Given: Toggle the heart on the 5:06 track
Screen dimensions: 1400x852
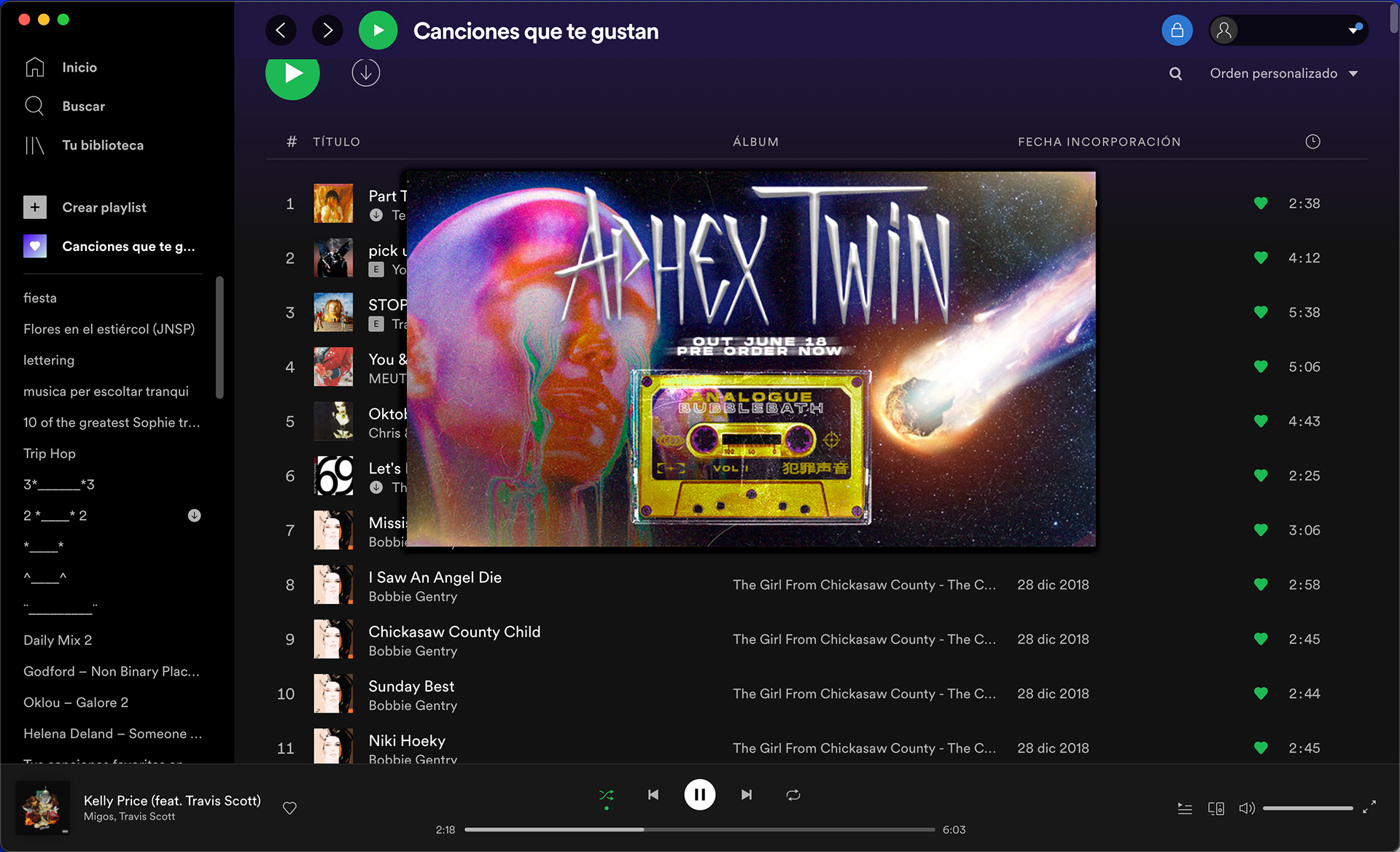Looking at the screenshot, I should [x=1261, y=367].
